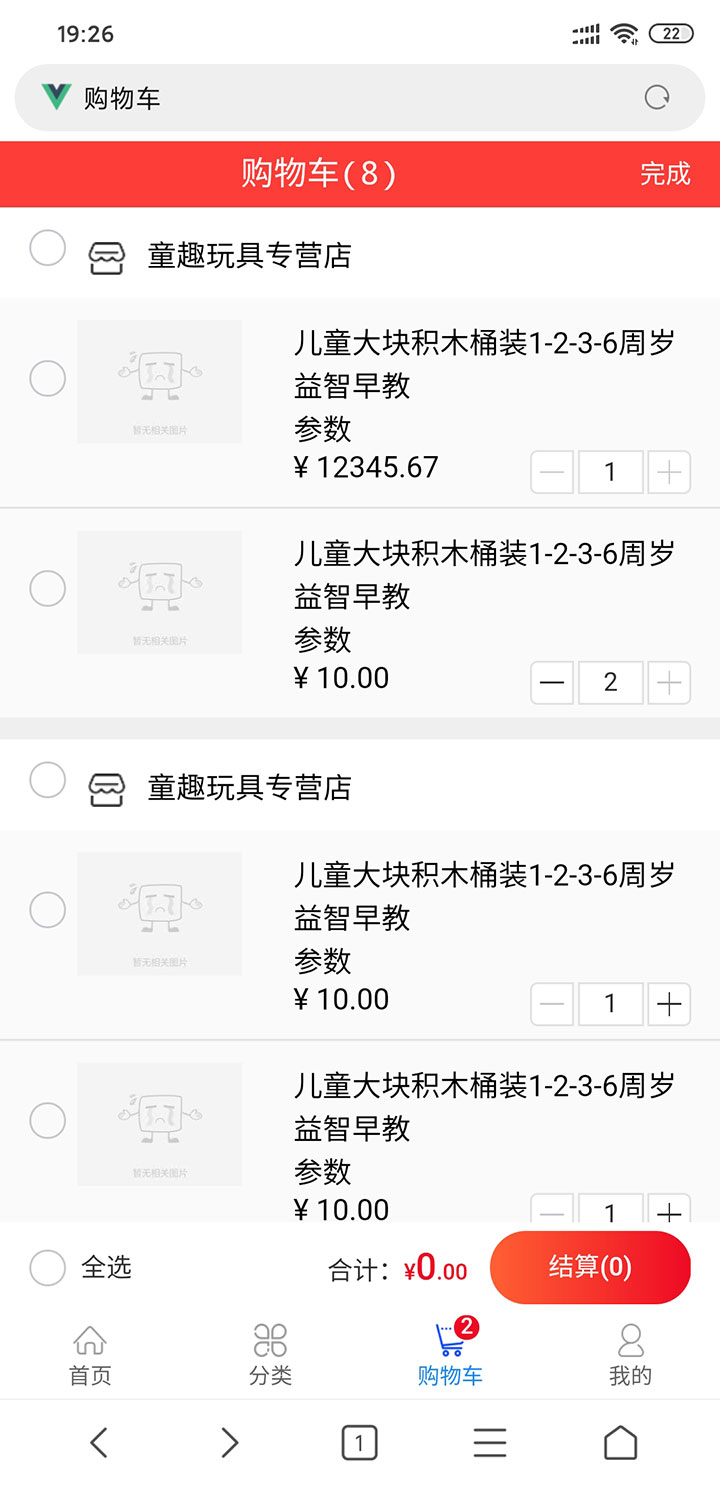720x1499 pixels.
Task: Increase quantity of the ¥12345.67 item
Action: click(669, 472)
